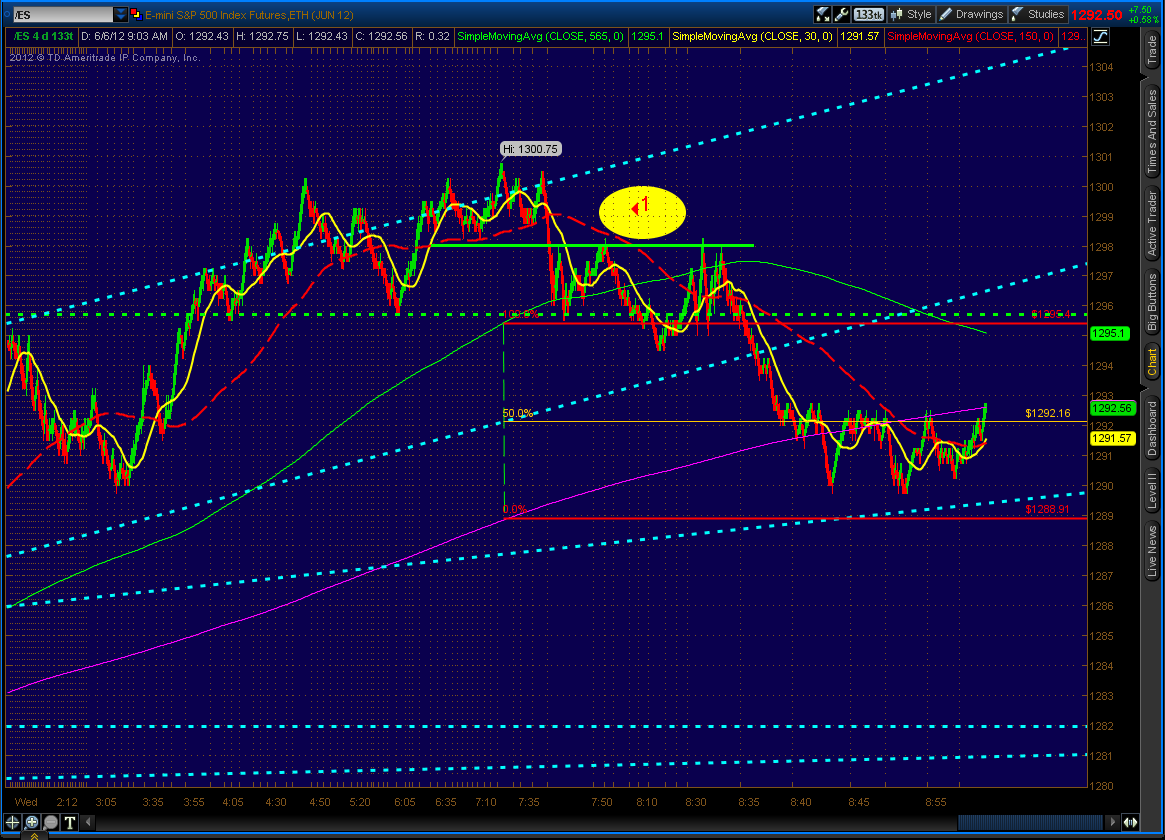Click the 1291.57 yellow price bubble
The height and width of the screenshot is (840, 1165).
[x=1112, y=438]
